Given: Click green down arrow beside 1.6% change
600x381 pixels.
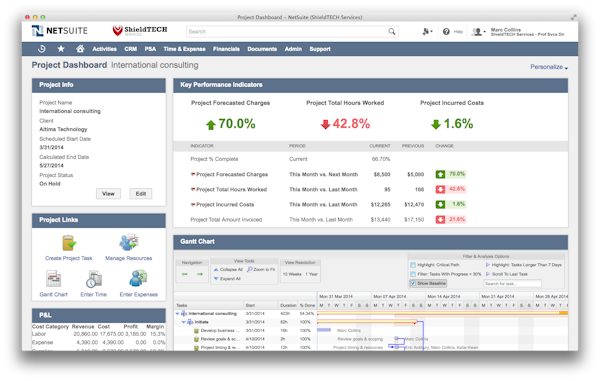Looking at the screenshot, I should coord(440,204).
